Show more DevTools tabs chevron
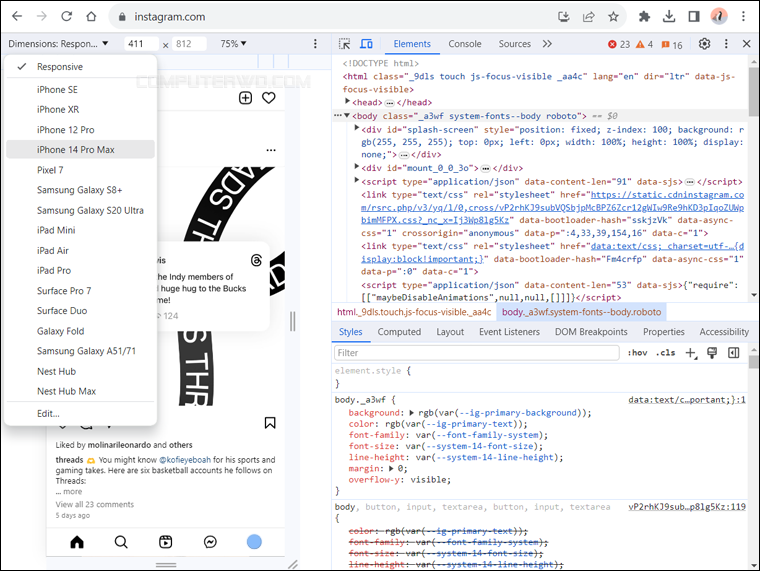The height and width of the screenshot is (571, 760). pos(547,44)
